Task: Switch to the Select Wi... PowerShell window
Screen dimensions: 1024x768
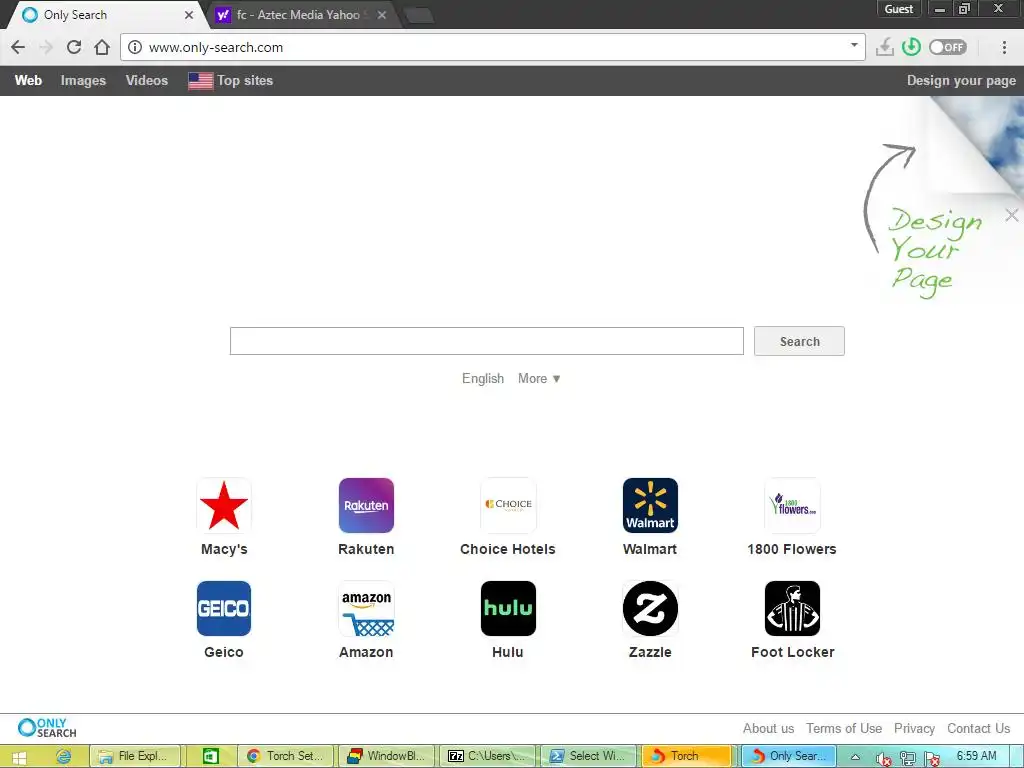Action: click(x=588, y=756)
